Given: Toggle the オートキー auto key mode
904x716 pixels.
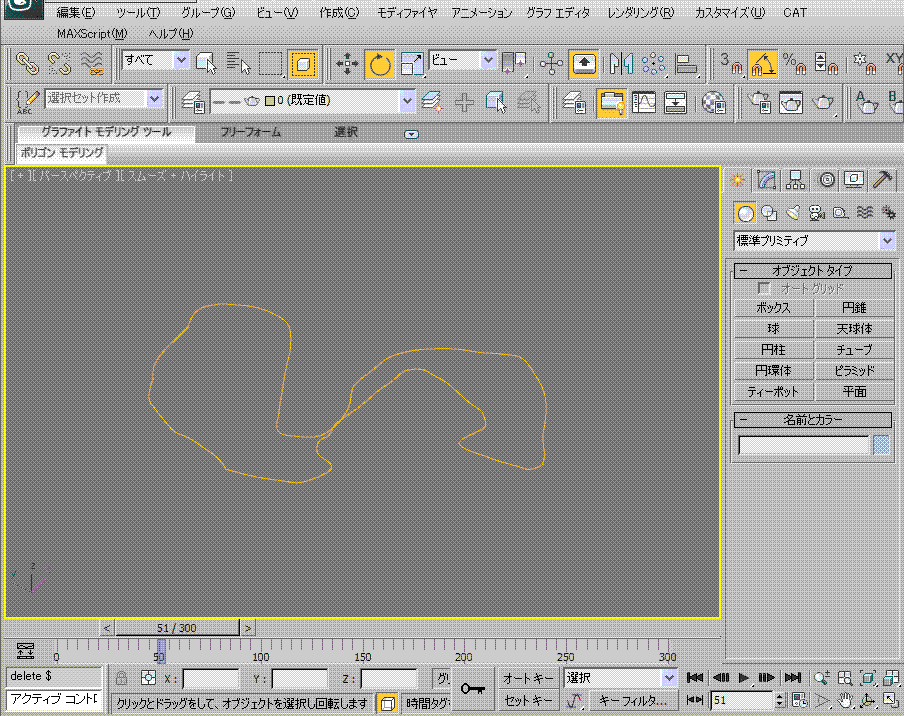Looking at the screenshot, I should point(529,678).
